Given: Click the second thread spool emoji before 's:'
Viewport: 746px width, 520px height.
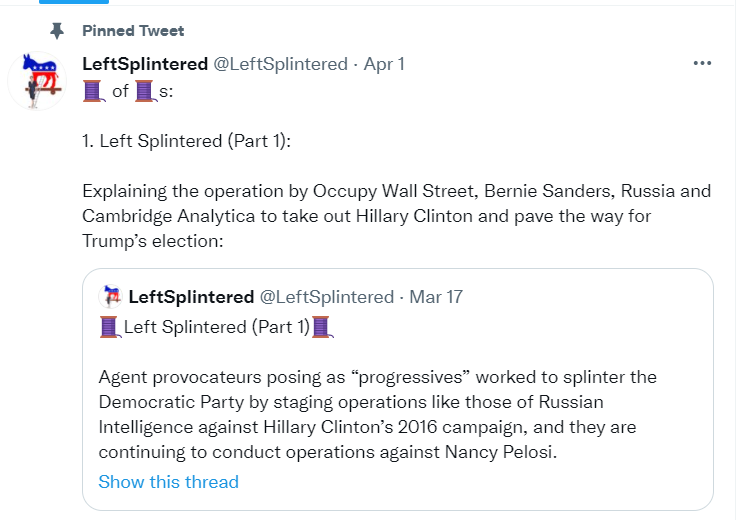Looking at the screenshot, I should pyautogui.click(x=145, y=92).
